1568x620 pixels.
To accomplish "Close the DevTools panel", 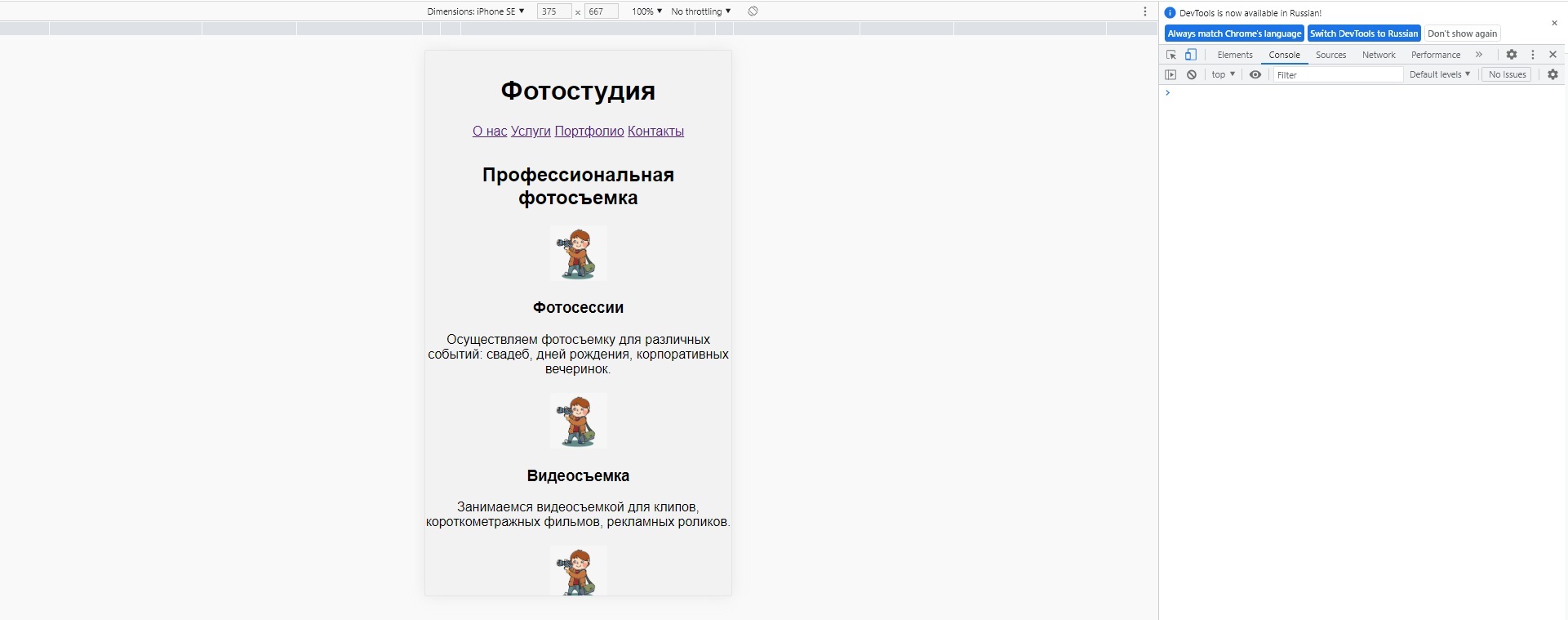I will pos(1553,55).
